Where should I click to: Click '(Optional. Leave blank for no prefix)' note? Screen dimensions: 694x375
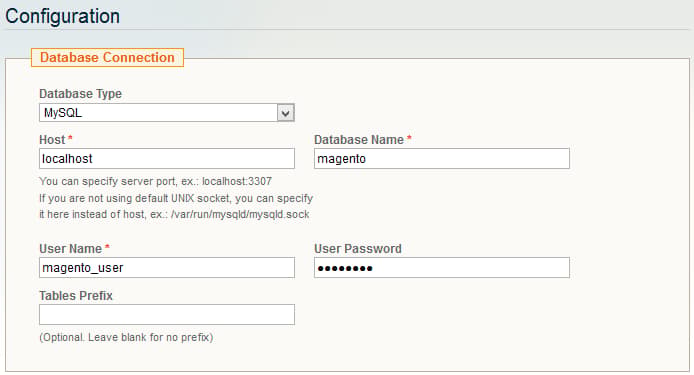click(x=126, y=337)
